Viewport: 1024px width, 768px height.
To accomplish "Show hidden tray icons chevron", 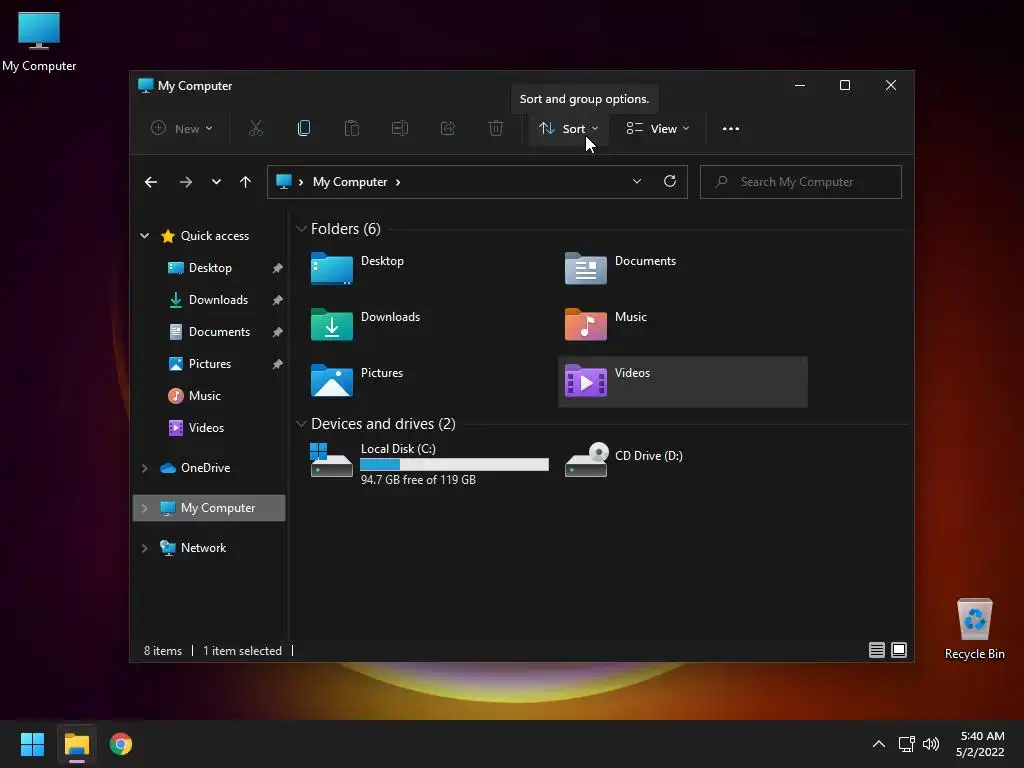I will pyautogui.click(x=878, y=744).
